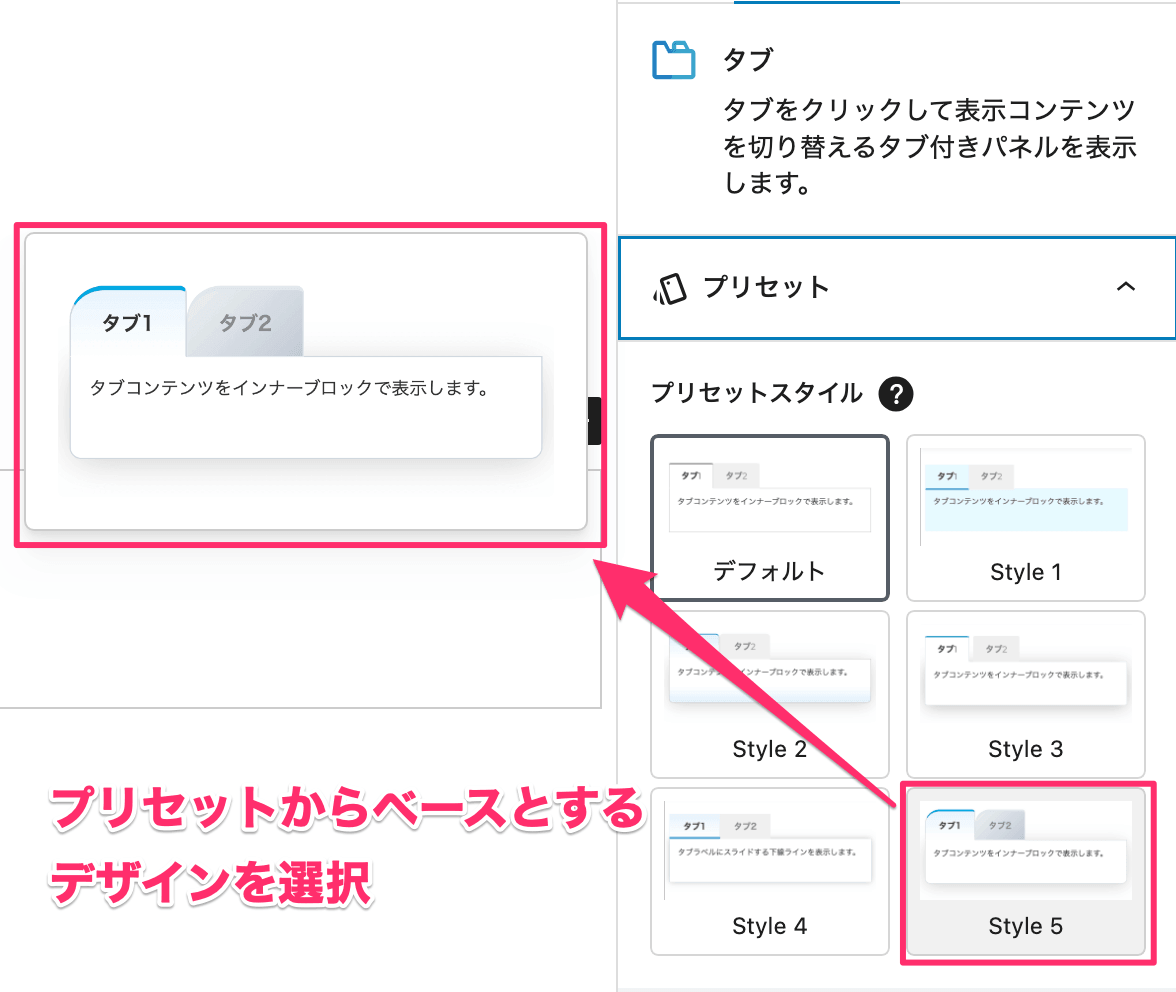
Task: Switch to タブ1 in the preview
Action: [128, 323]
